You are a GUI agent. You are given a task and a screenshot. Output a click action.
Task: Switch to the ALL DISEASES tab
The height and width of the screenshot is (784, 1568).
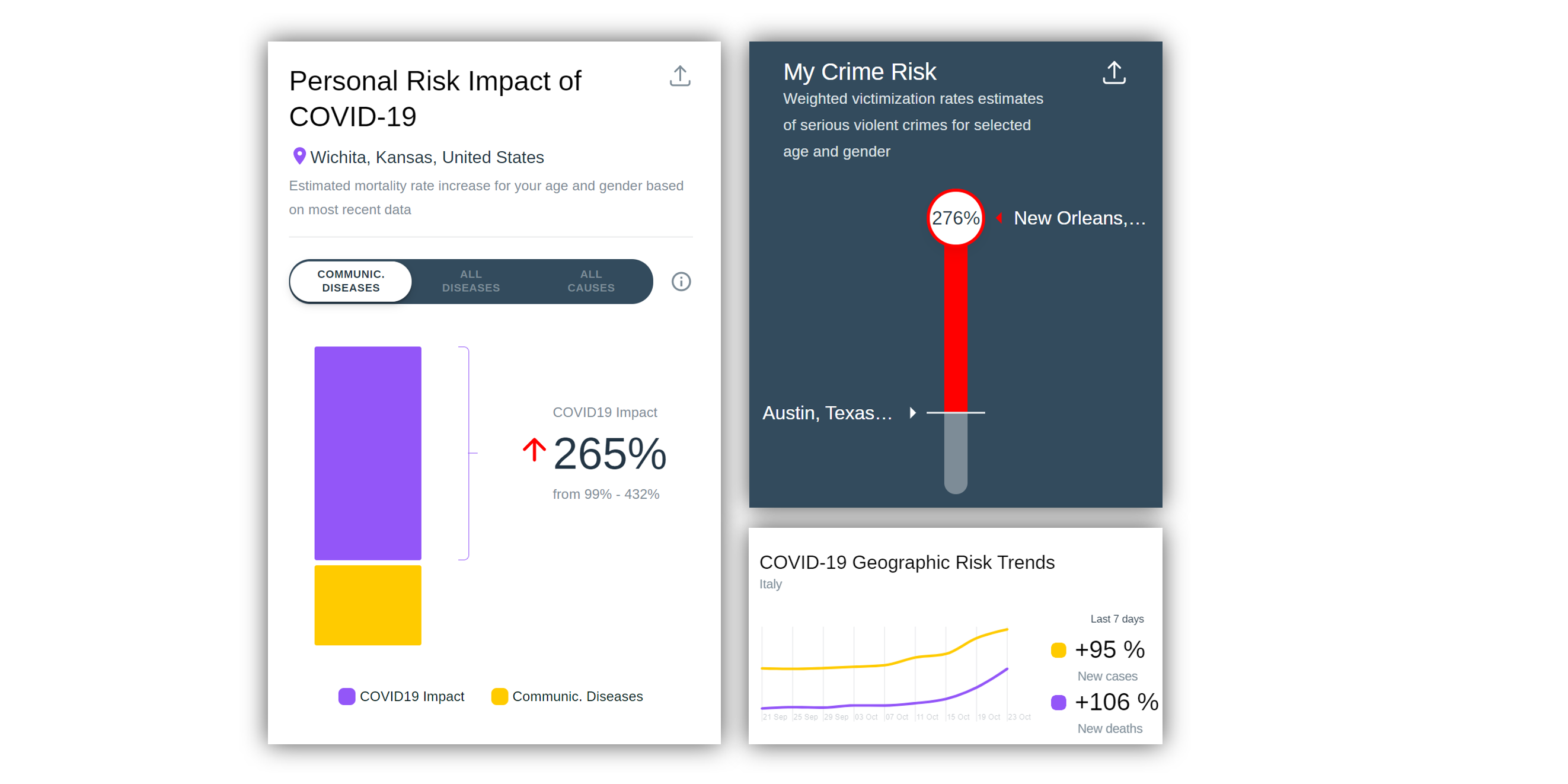click(470, 281)
